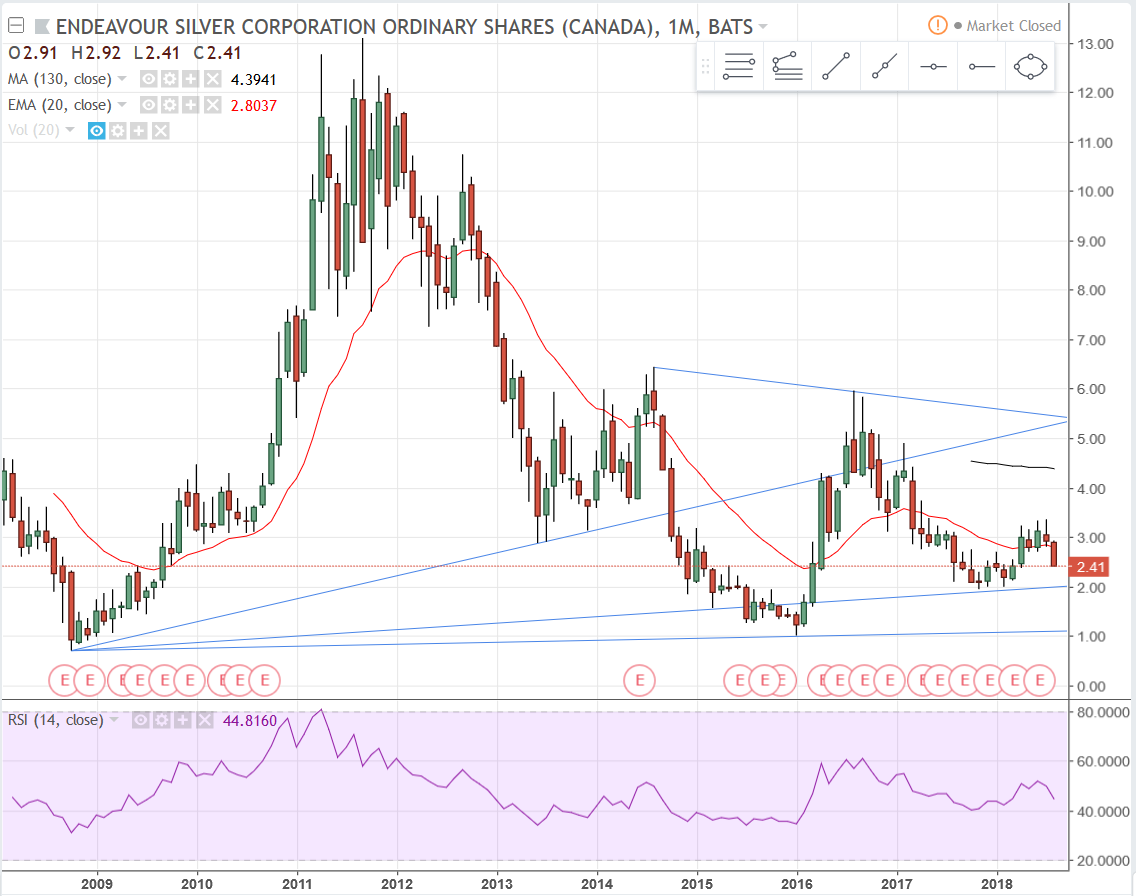
Task: Click the EMA (20, close) indicator label
Action: (x=59, y=105)
